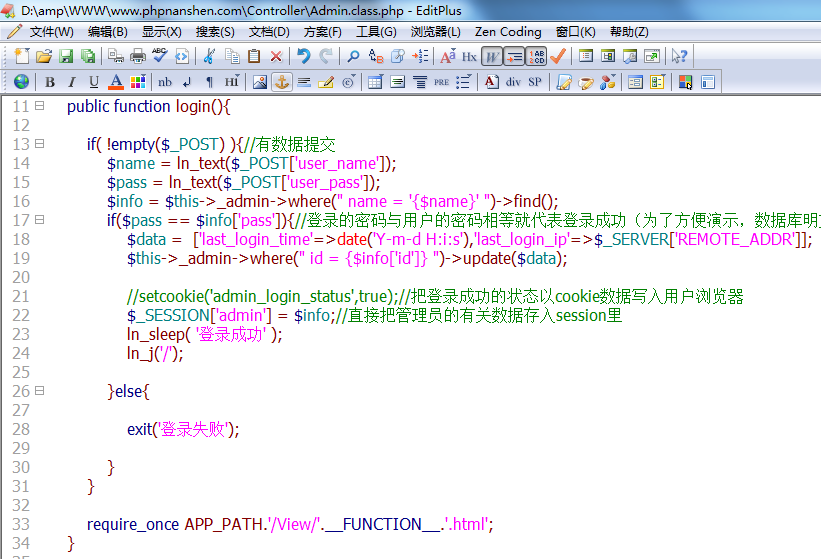Open the HI heading dropdown
821x559 pixels.
point(232,82)
